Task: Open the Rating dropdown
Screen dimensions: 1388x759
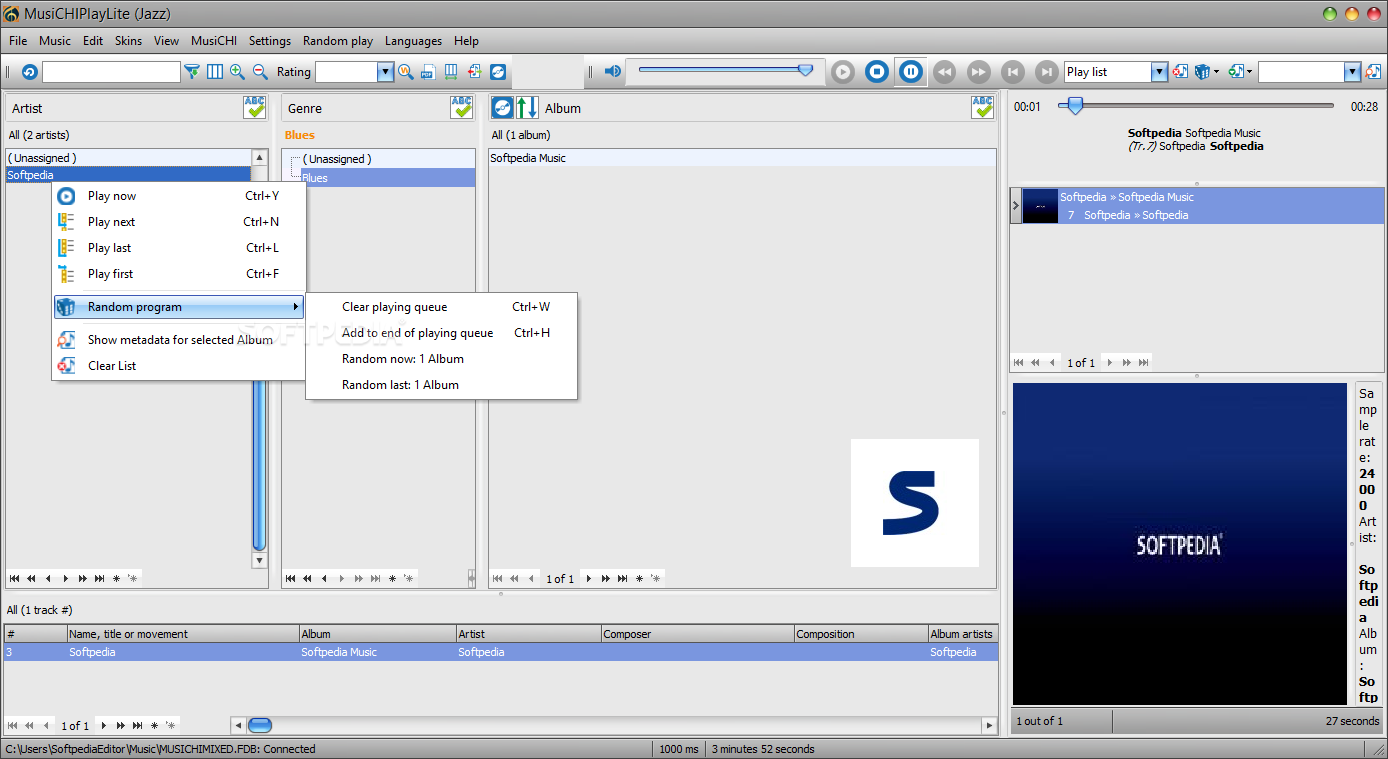Action: click(x=385, y=72)
